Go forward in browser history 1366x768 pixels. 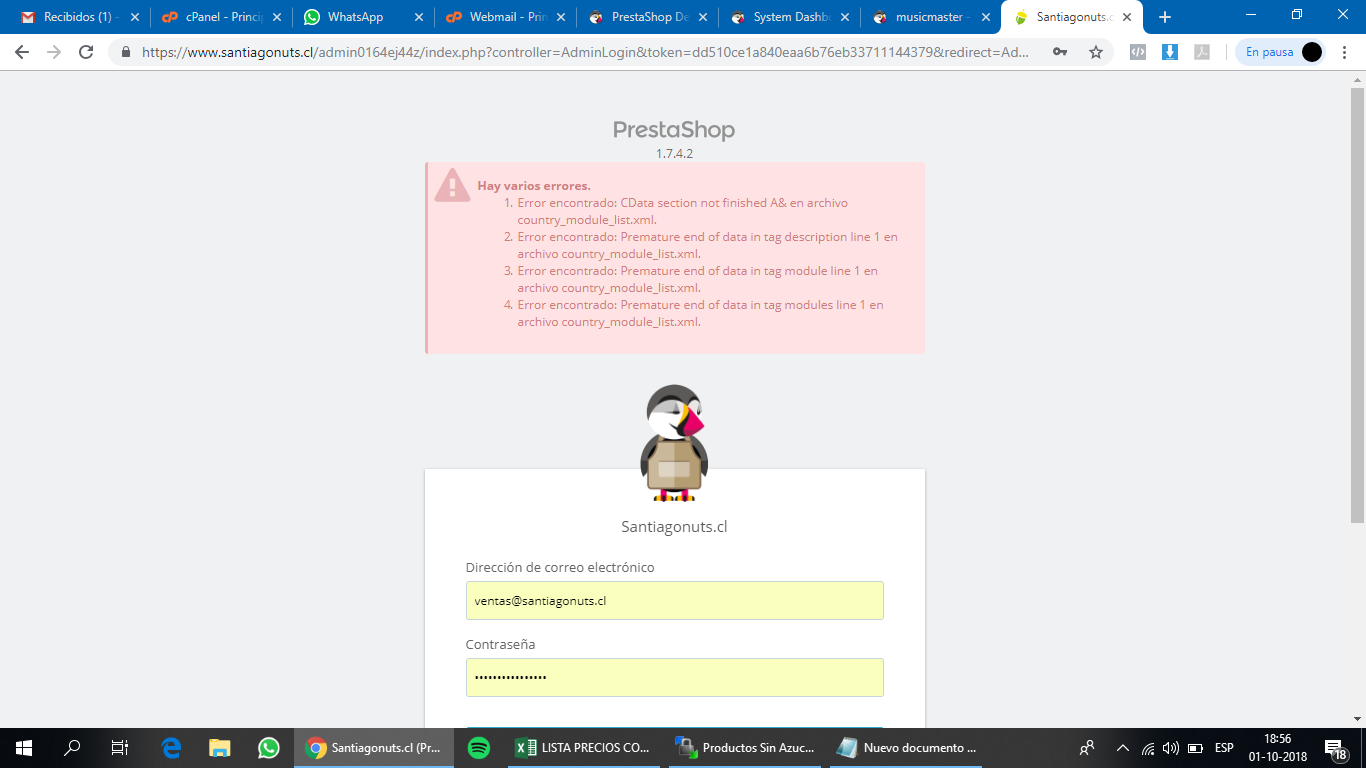click(54, 52)
